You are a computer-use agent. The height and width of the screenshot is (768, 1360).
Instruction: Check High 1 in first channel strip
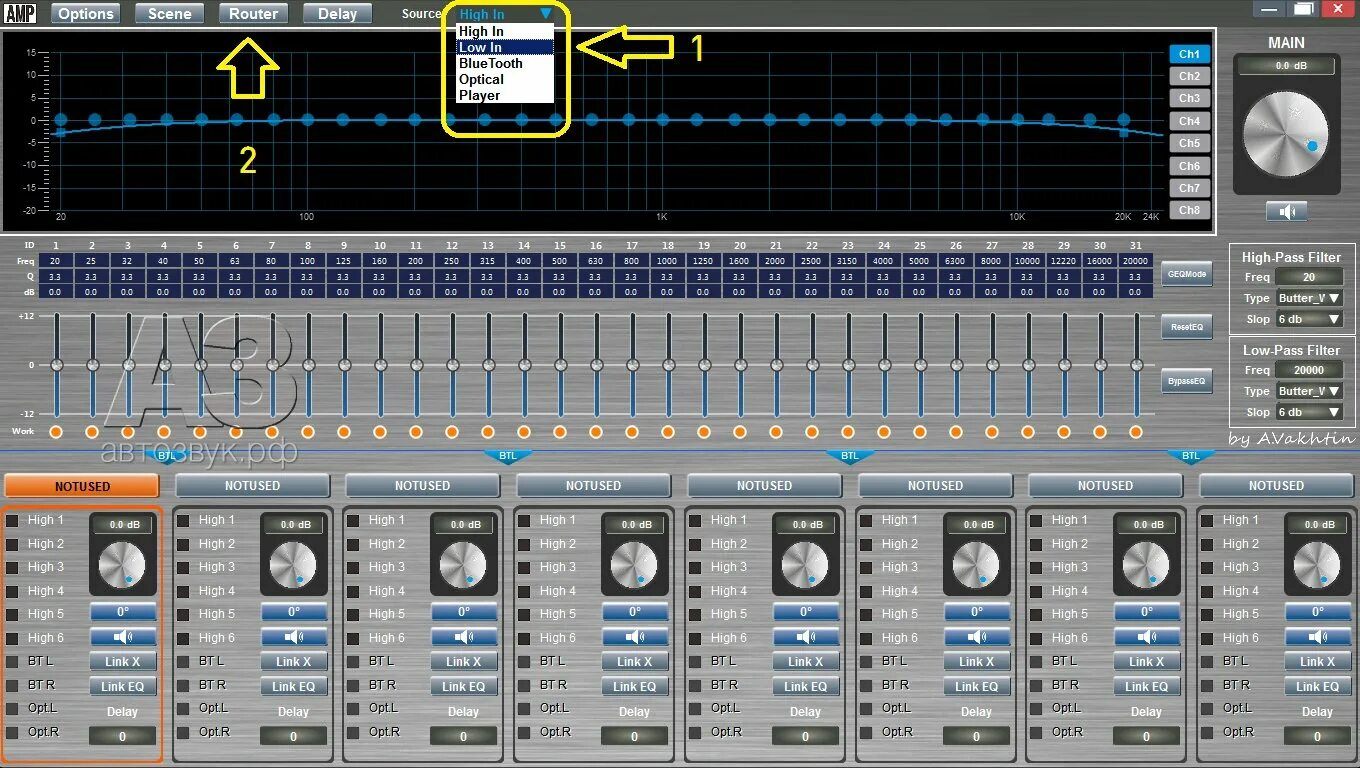click(x=12, y=520)
